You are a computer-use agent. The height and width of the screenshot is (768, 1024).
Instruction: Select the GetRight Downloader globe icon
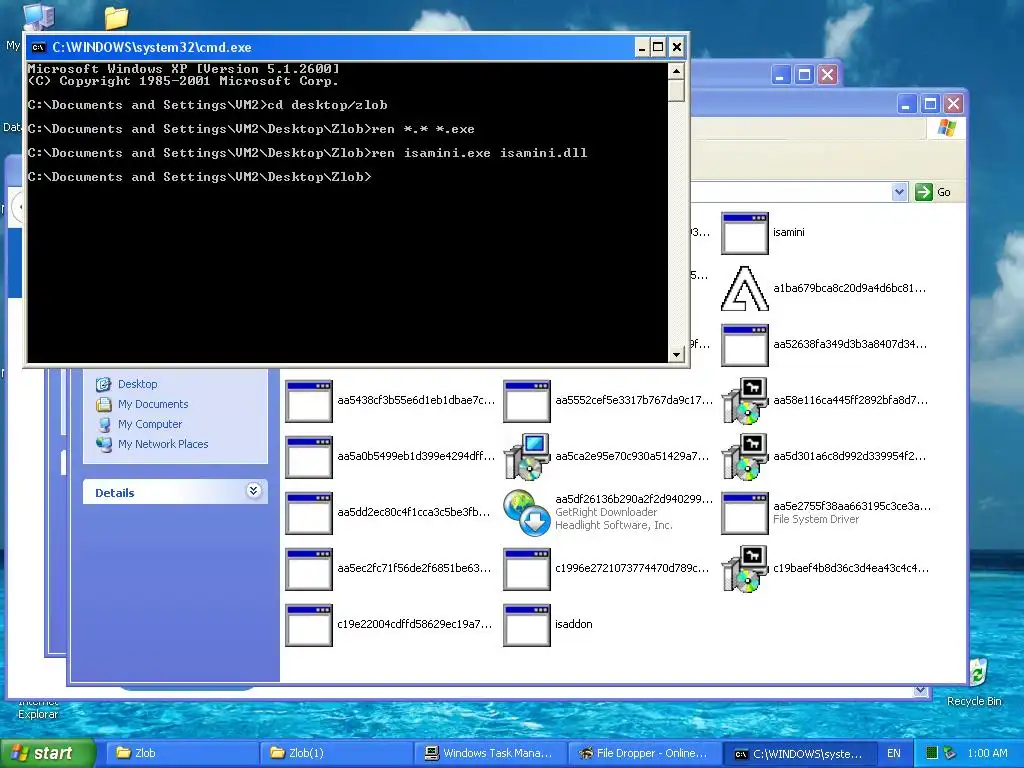tap(527, 513)
